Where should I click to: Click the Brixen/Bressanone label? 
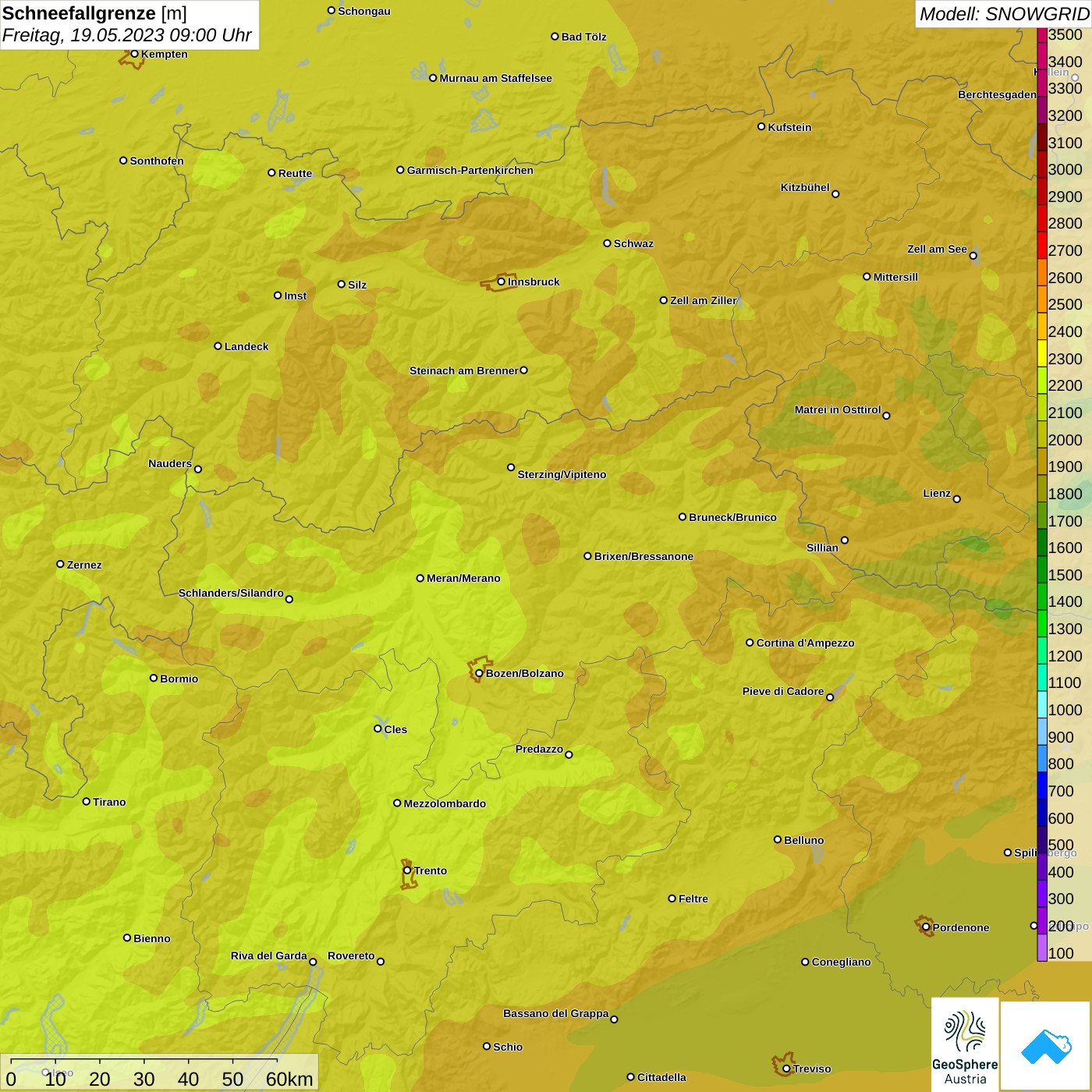643,556
